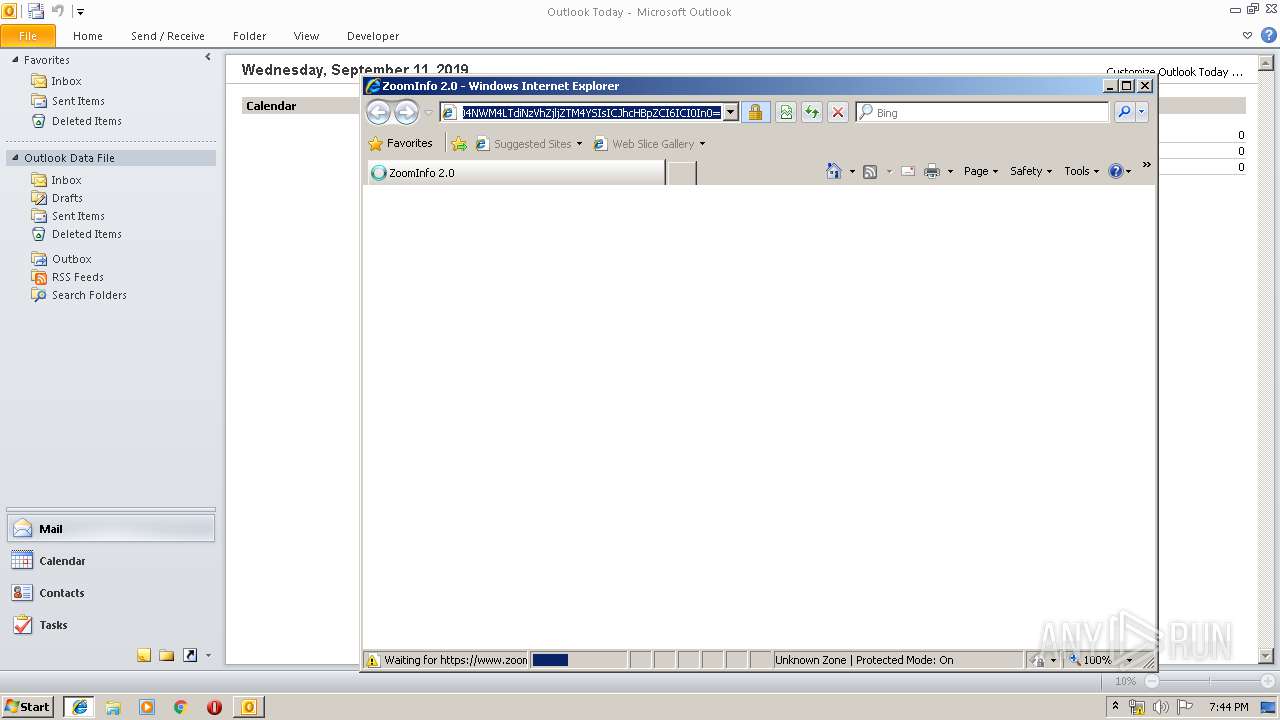
Task: Refresh the page in Internet Explorer
Action: 812,112
